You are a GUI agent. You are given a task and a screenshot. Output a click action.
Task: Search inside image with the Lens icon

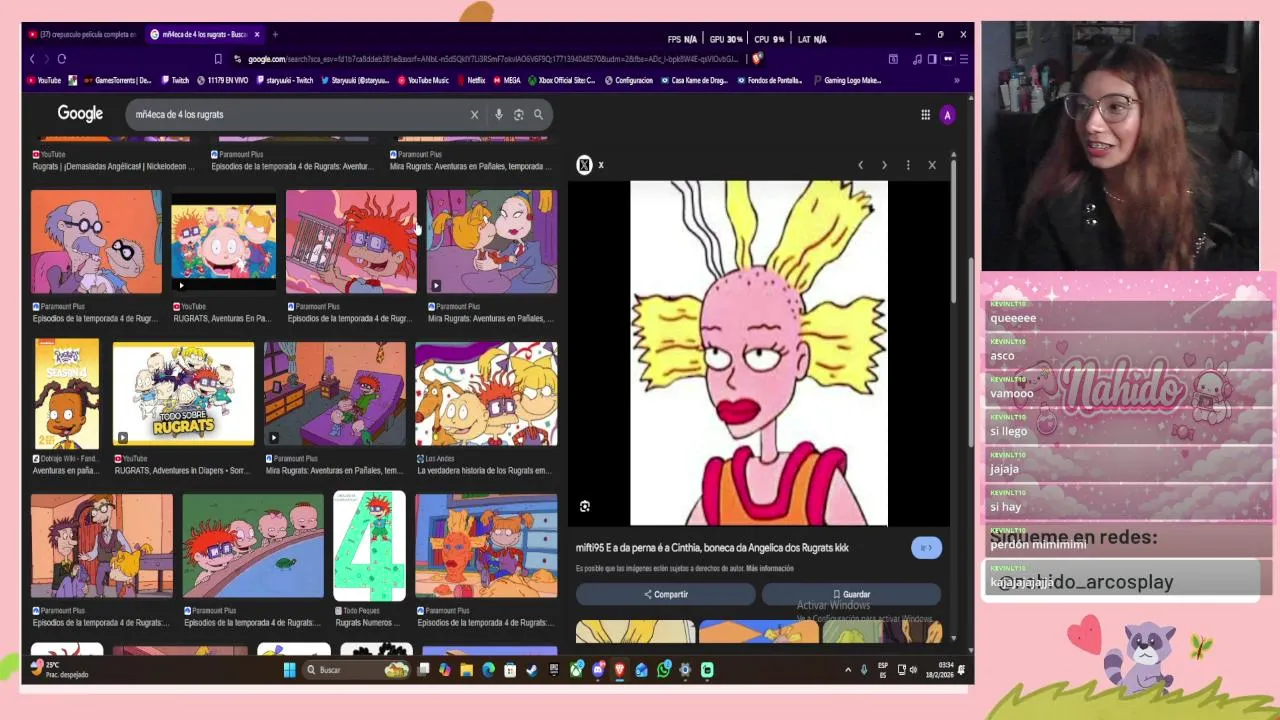coord(585,507)
